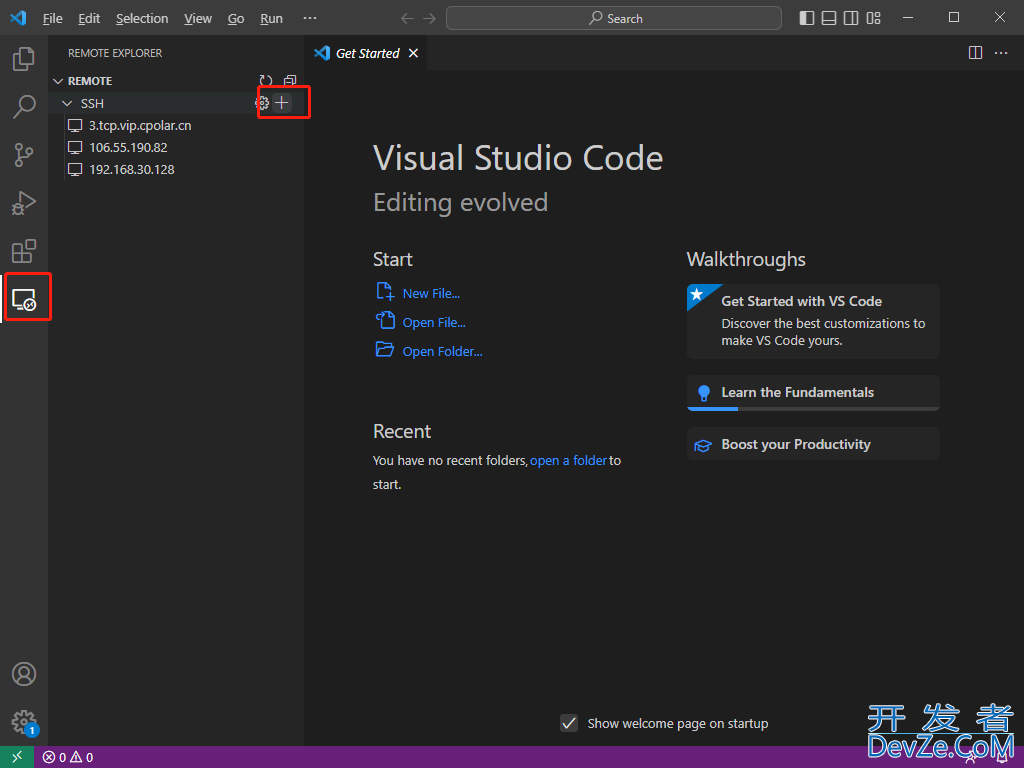
Task: Open Get Started with VS Code walkthrough
Action: click(x=813, y=321)
